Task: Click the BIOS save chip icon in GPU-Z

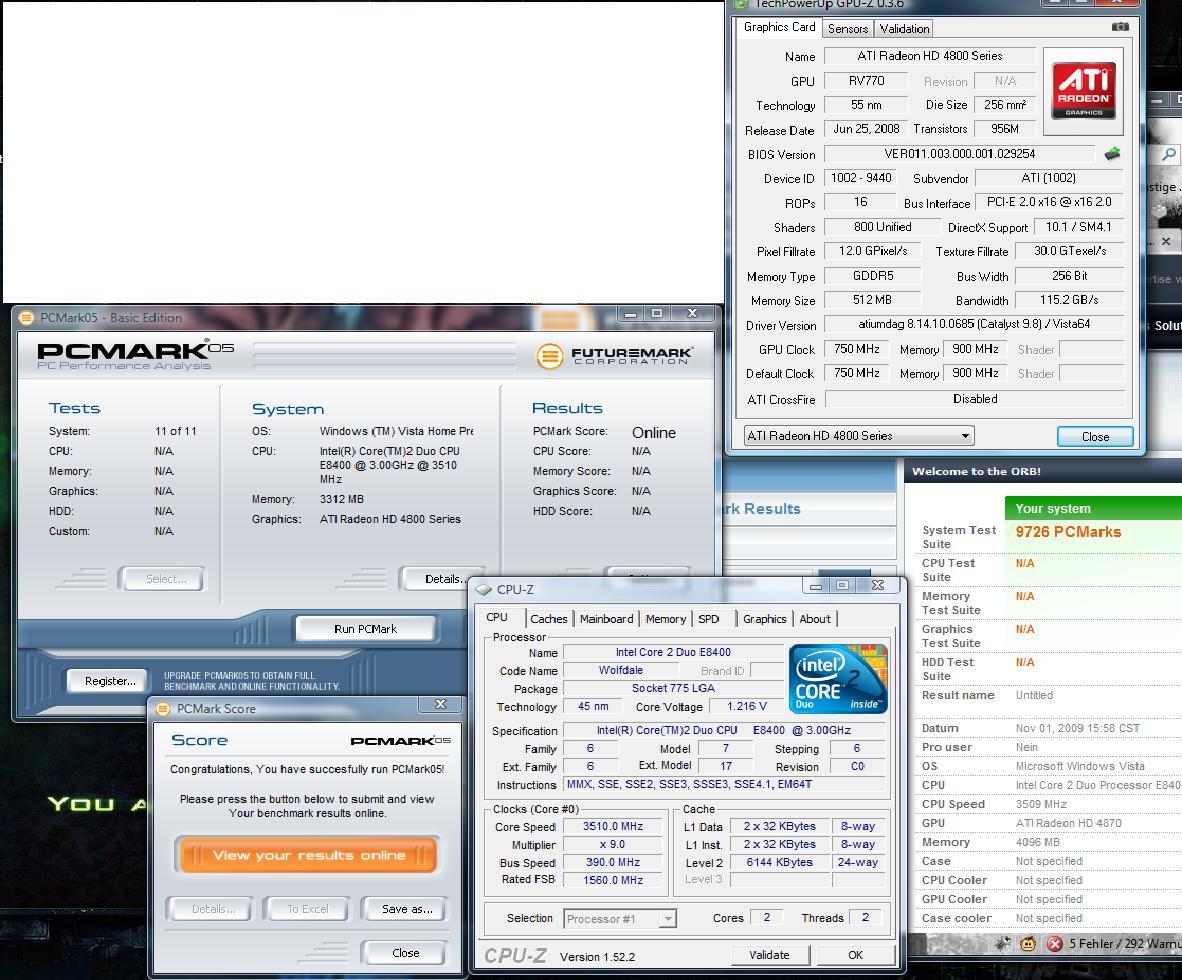Action: coord(1113,154)
